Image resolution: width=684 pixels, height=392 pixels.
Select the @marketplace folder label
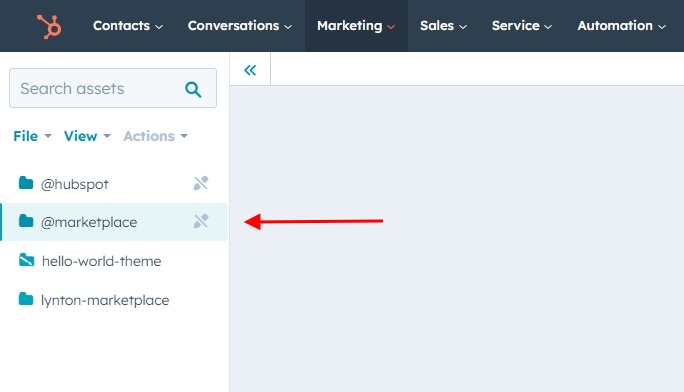pyautogui.click(x=89, y=222)
